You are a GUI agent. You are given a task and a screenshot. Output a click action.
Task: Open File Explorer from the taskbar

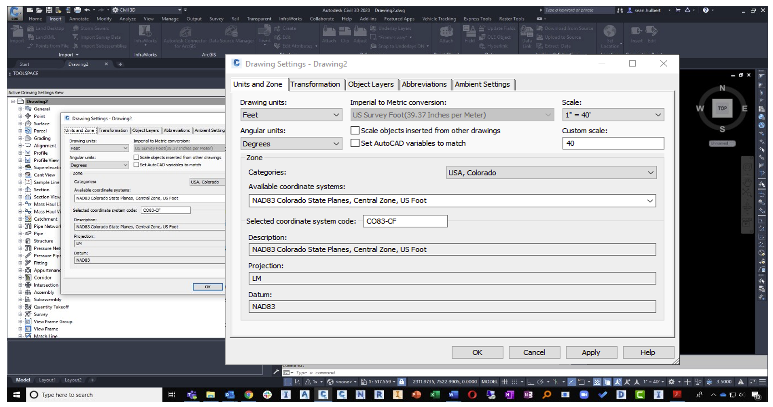(211, 395)
